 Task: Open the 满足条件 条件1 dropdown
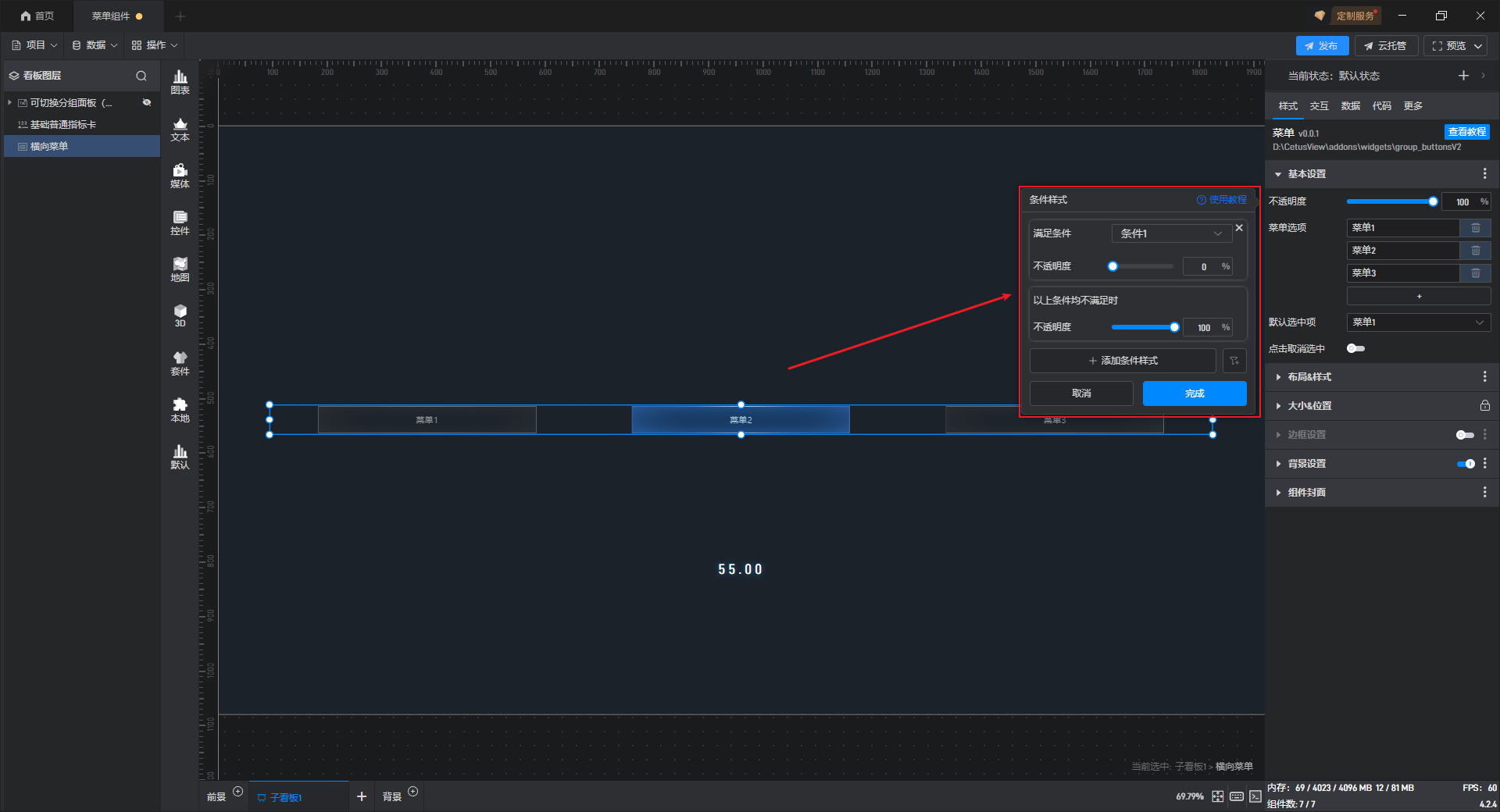click(1170, 233)
